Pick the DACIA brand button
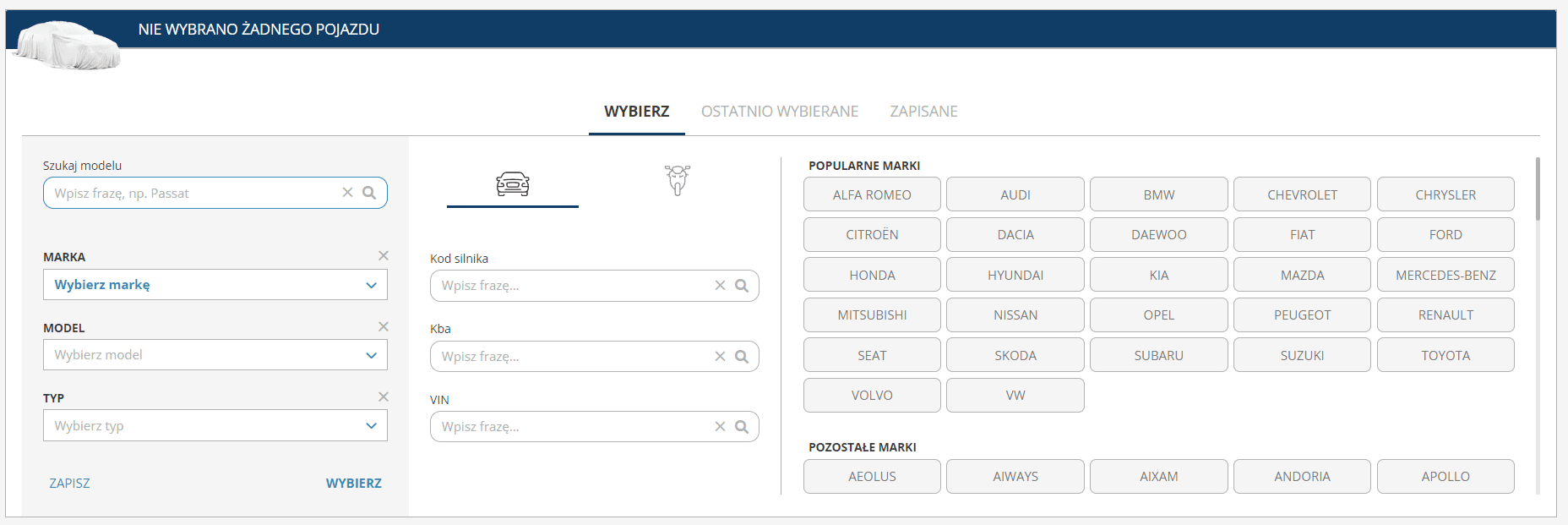This screenshot has width=1568, height=525. point(1015,234)
